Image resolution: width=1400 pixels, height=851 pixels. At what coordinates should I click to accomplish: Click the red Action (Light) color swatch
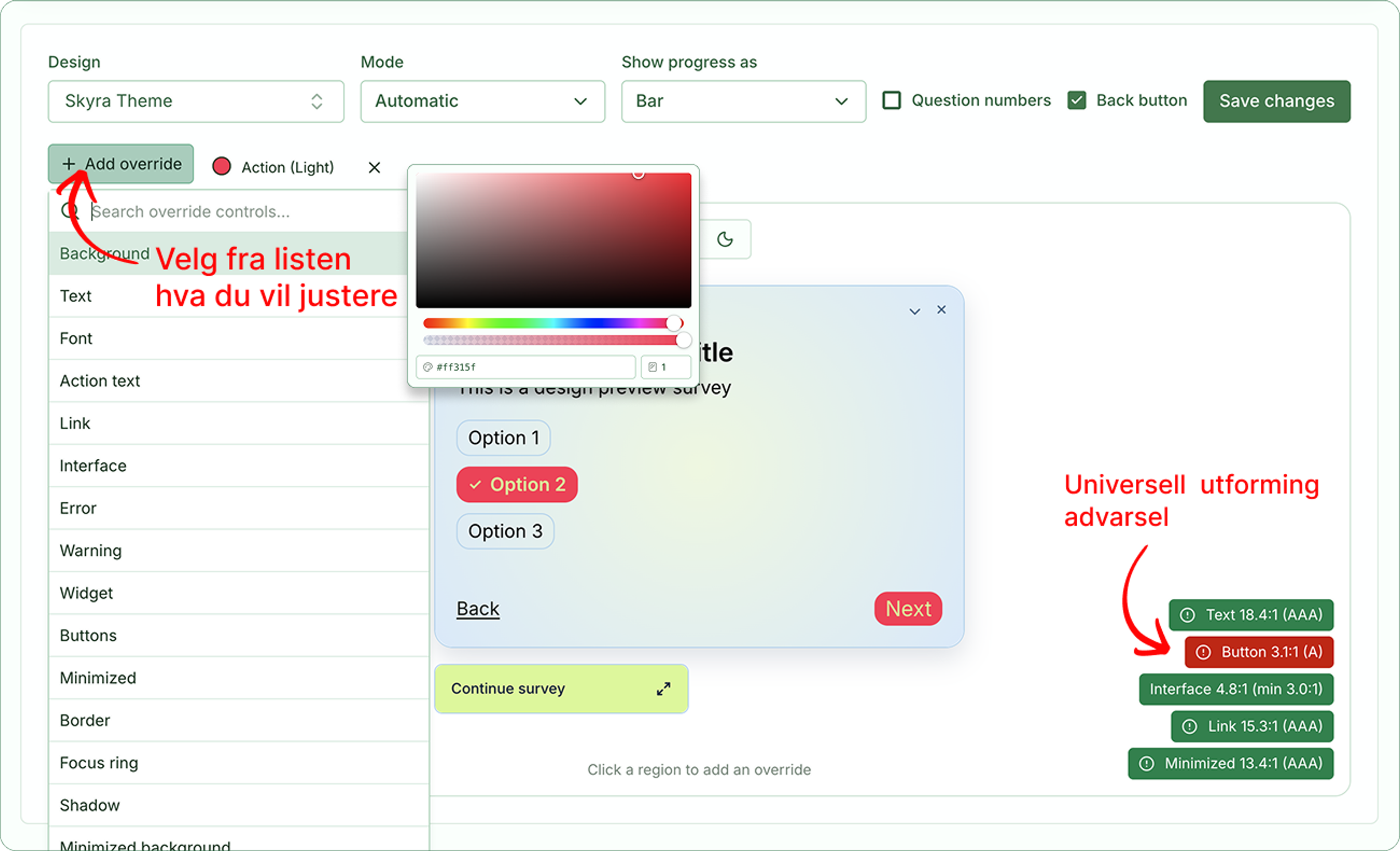click(x=222, y=167)
